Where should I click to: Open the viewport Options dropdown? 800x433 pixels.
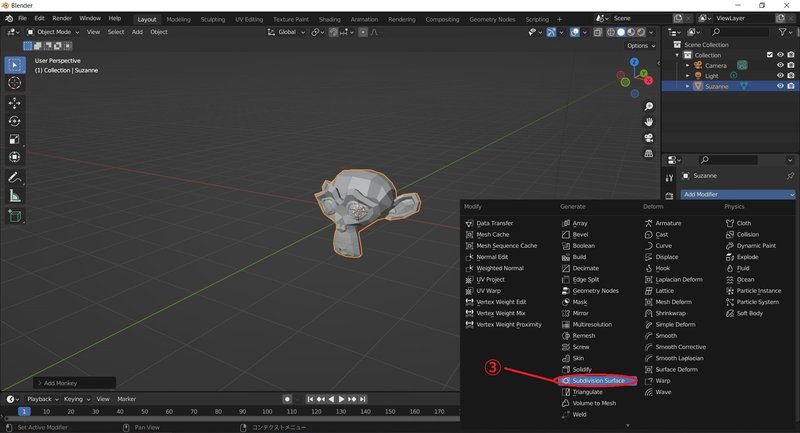641,46
